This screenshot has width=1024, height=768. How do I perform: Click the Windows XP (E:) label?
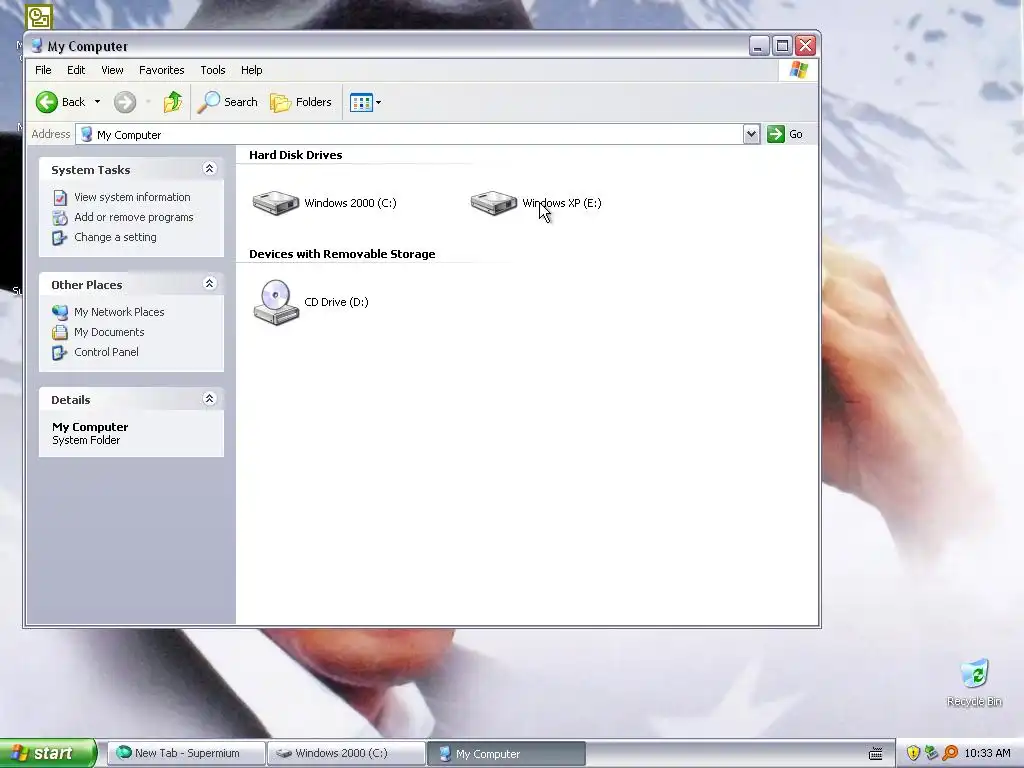pos(562,203)
